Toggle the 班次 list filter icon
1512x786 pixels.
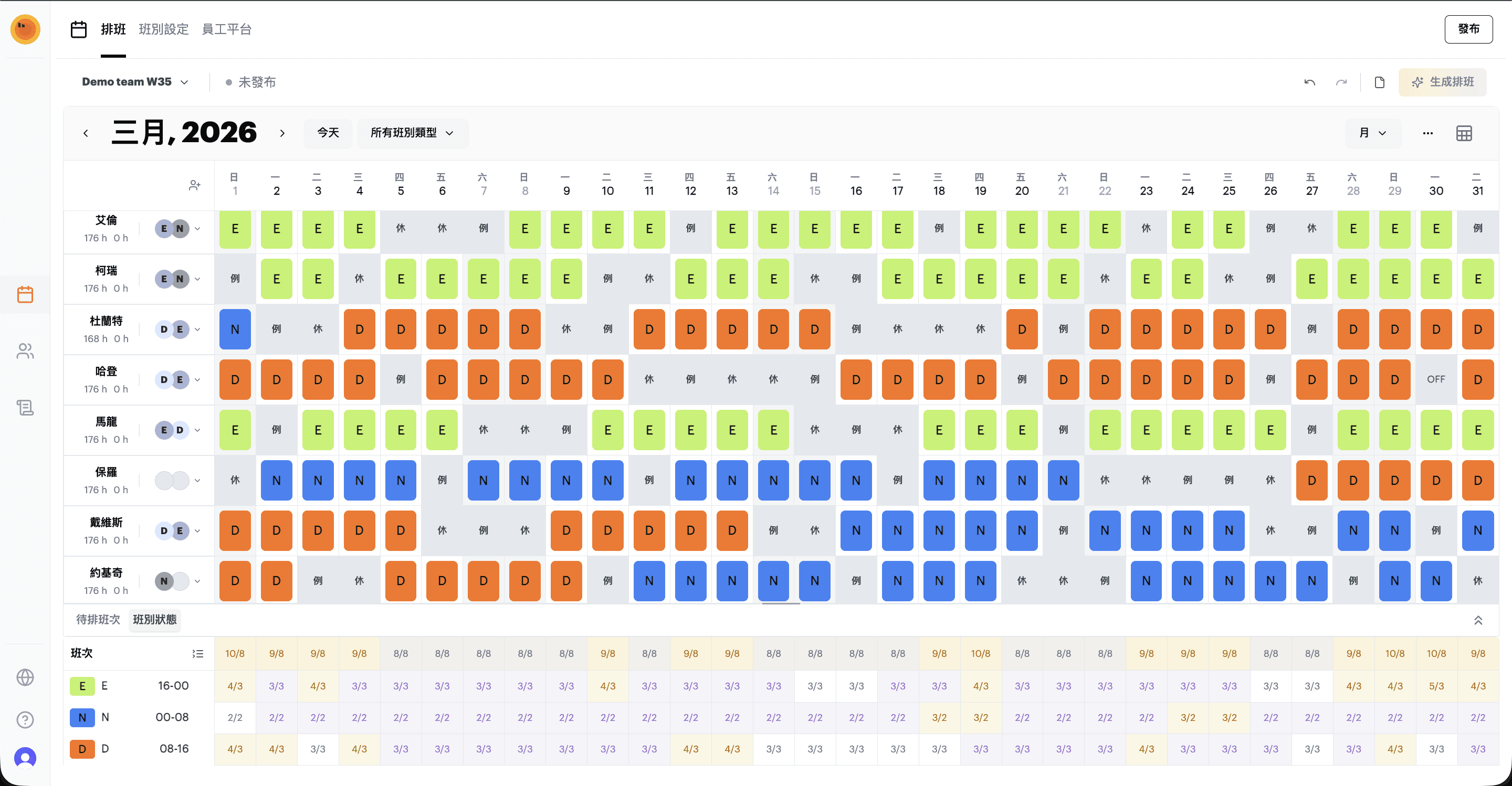click(x=198, y=653)
